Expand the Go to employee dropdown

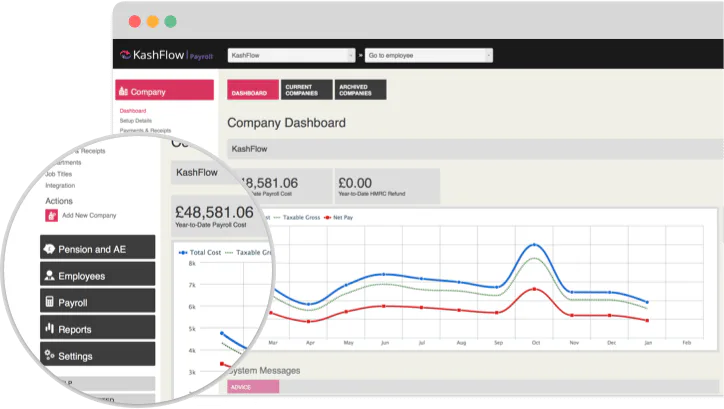(428, 55)
